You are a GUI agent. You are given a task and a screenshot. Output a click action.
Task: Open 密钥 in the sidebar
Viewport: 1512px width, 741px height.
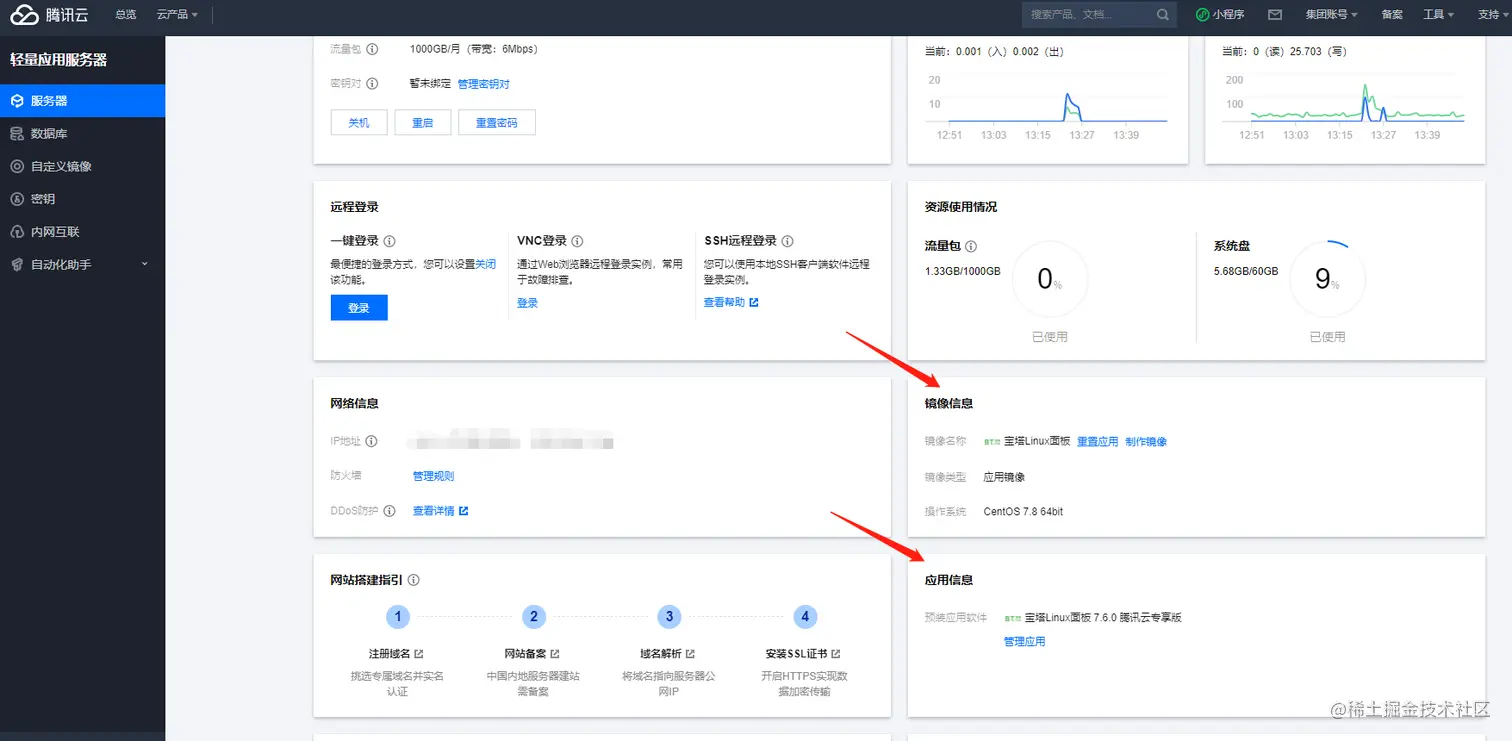[82, 199]
